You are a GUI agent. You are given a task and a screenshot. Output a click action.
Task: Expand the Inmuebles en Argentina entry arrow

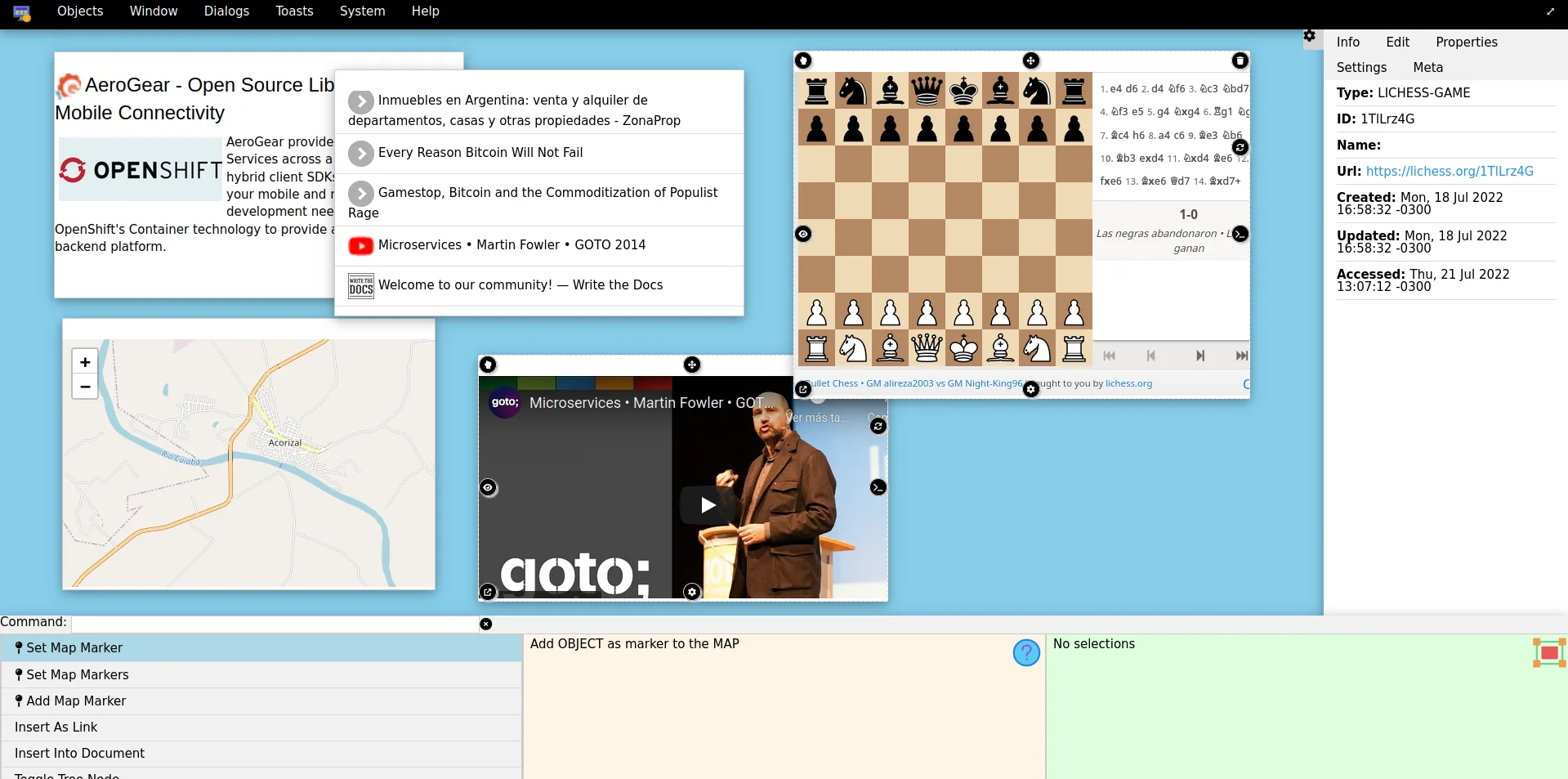pyautogui.click(x=360, y=101)
